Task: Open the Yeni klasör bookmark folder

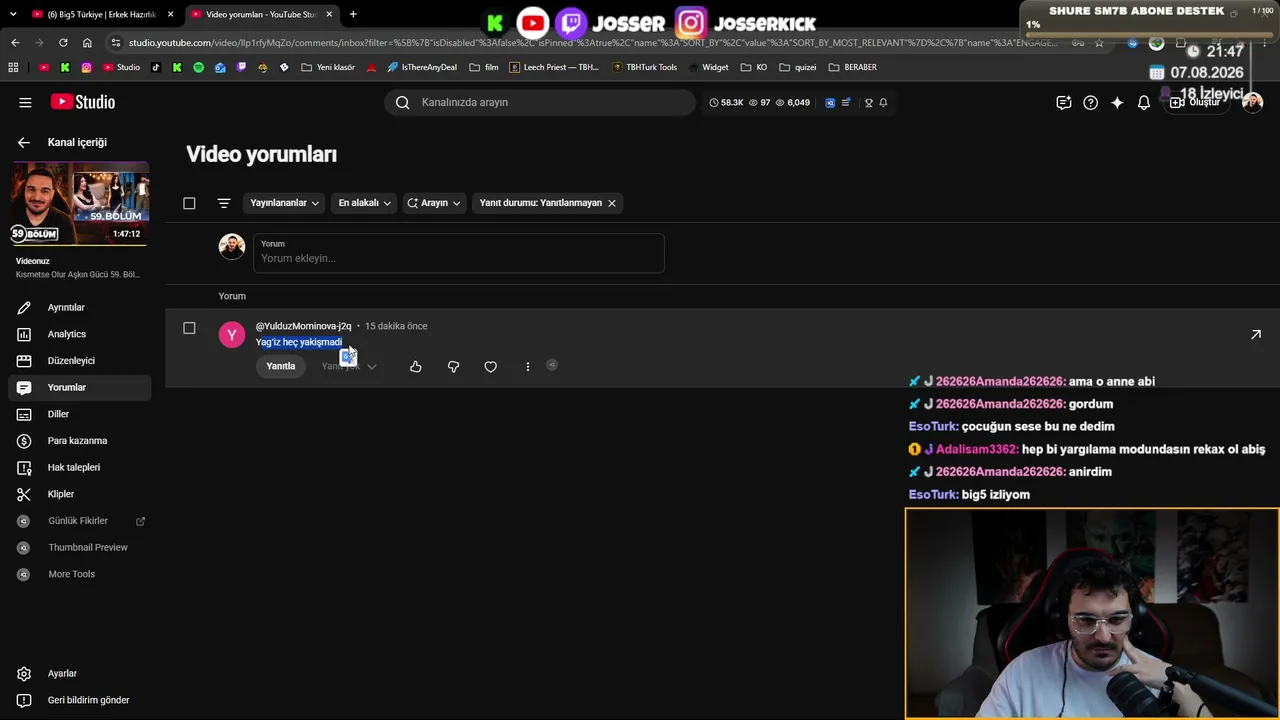Action: [328, 67]
